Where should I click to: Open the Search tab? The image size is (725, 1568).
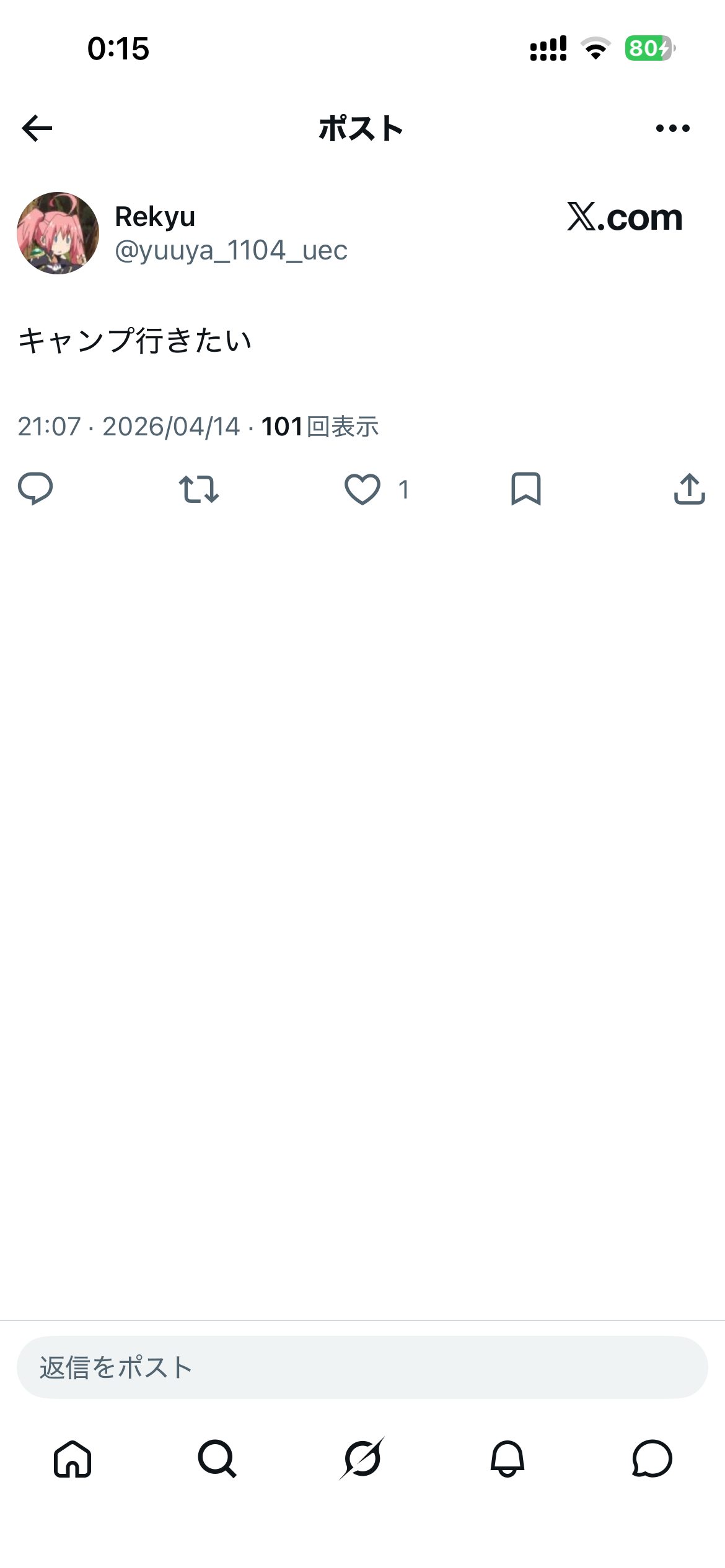coord(217,1458)
